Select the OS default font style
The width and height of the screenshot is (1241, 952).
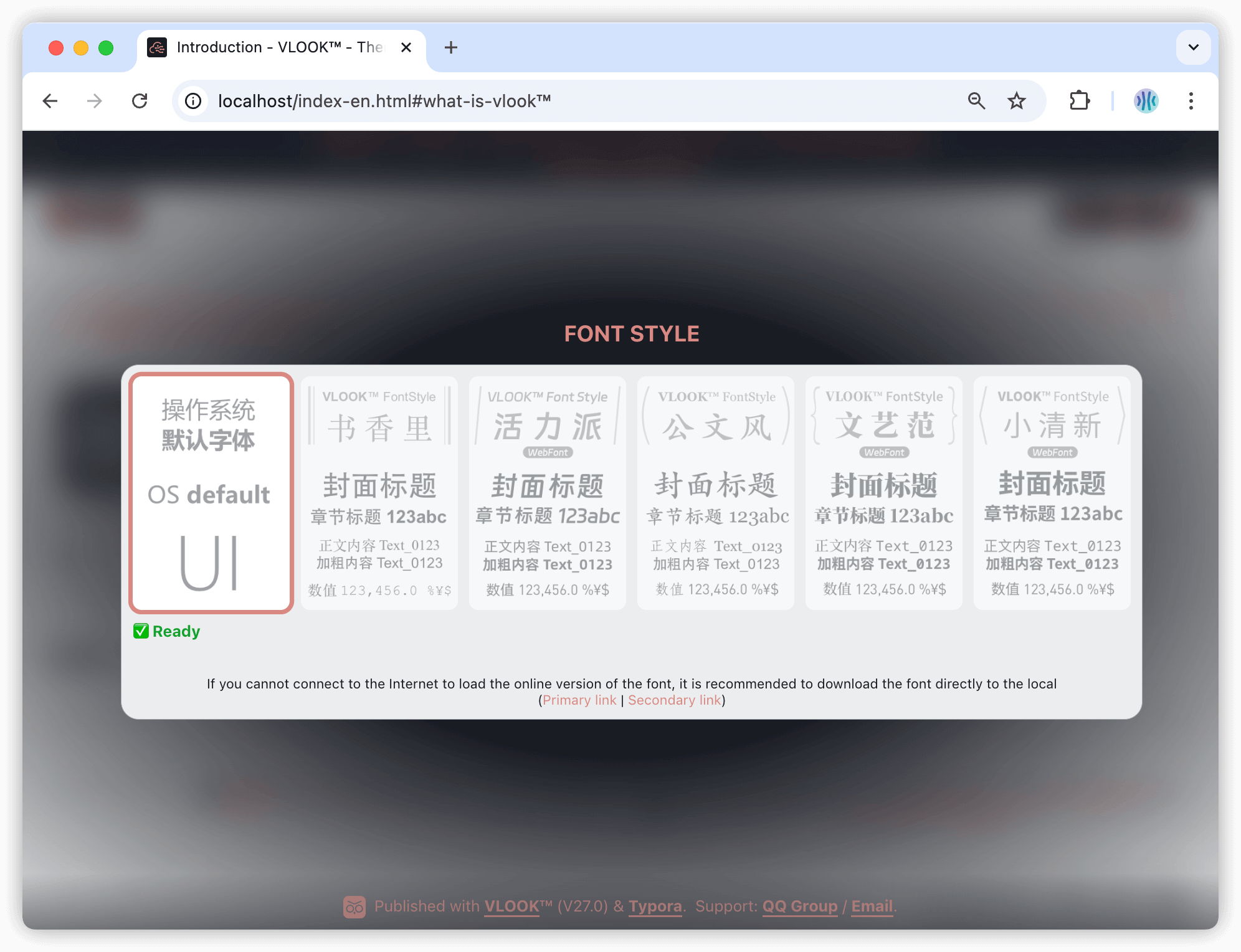[x=211, y=493]
